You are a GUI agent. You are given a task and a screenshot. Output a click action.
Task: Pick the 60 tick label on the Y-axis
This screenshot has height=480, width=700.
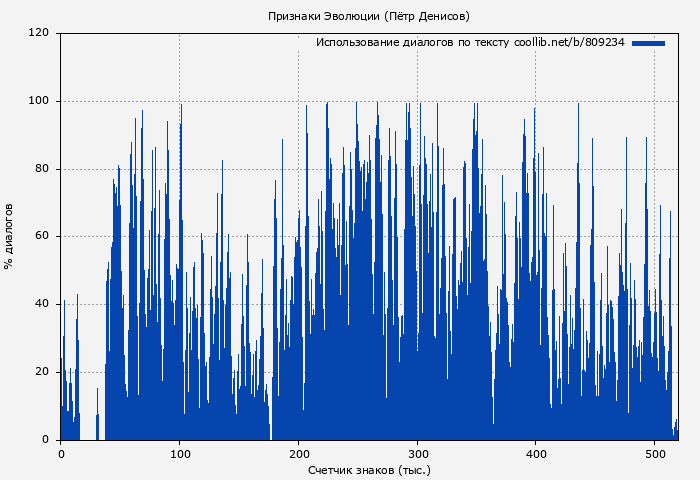[x=42, y=237]
